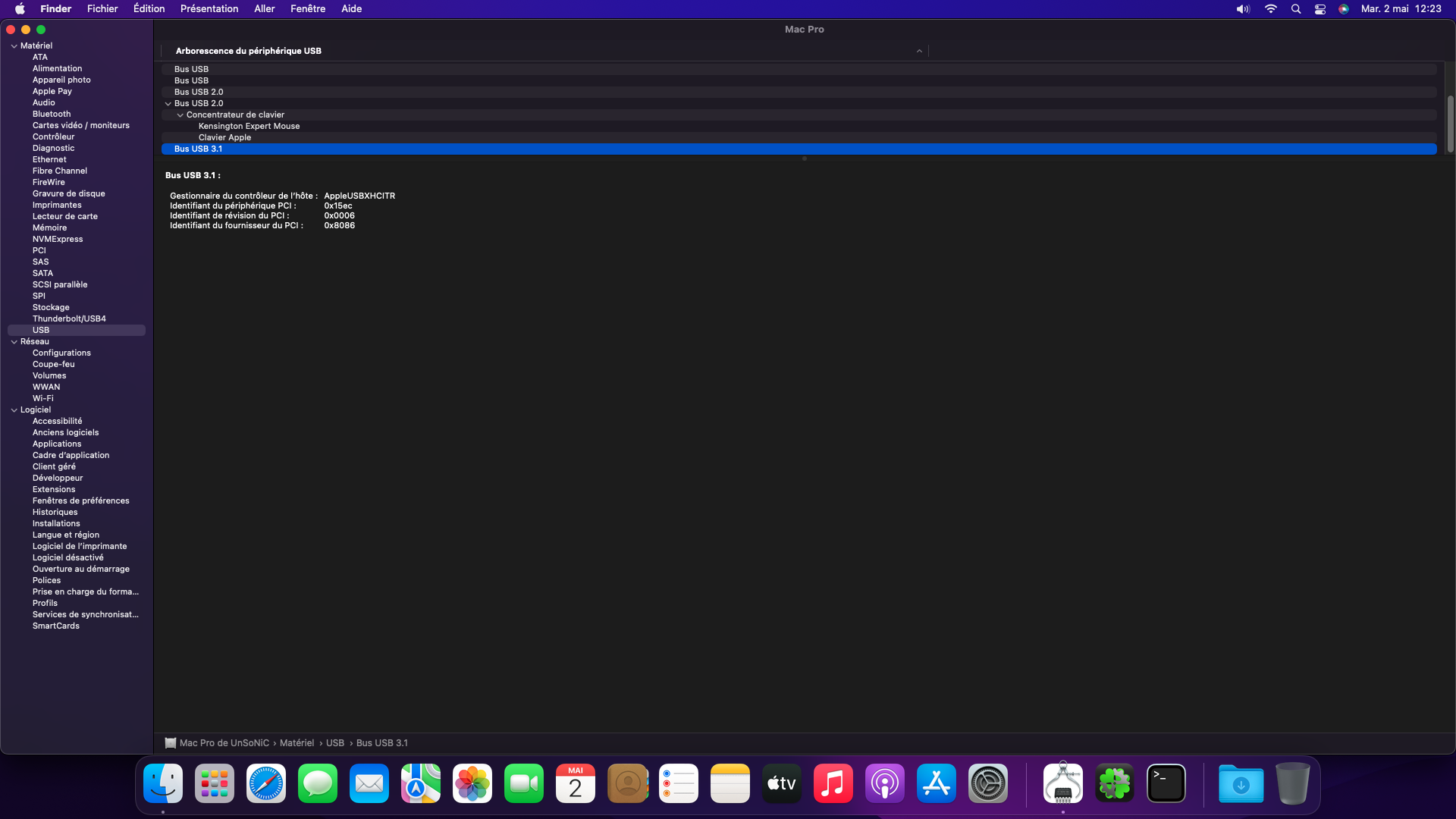
Task: Open Safari from the Dock
Action: point(266,783)
